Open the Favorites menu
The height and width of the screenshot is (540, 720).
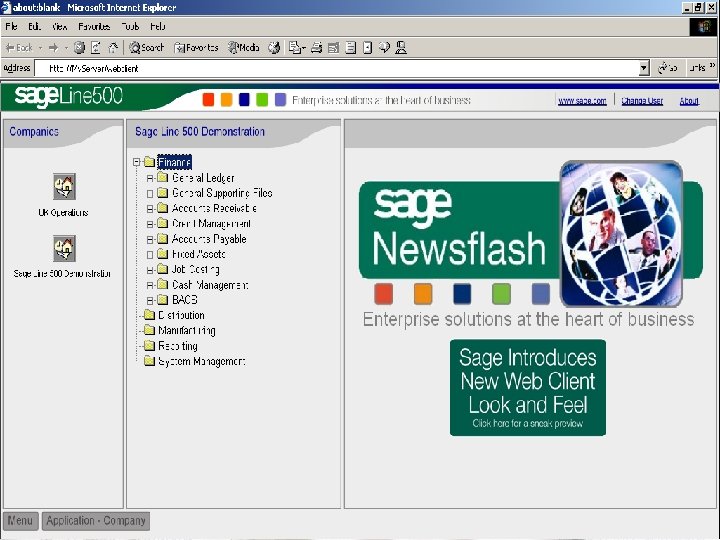coord(94,27)
